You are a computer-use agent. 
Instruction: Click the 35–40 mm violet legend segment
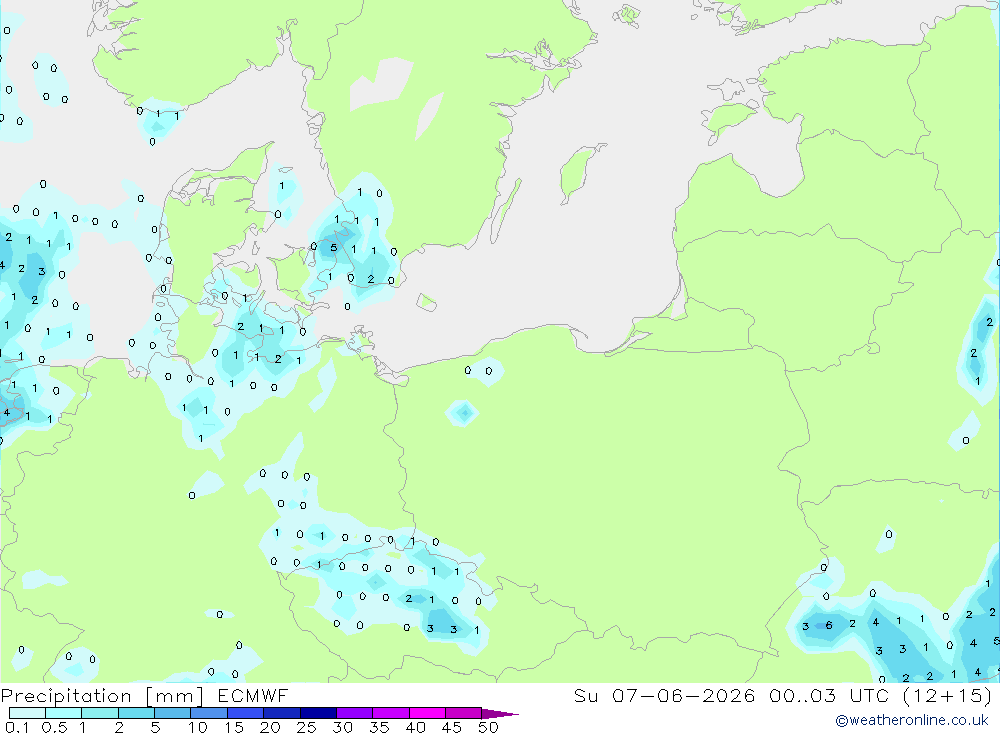[391, 713]
